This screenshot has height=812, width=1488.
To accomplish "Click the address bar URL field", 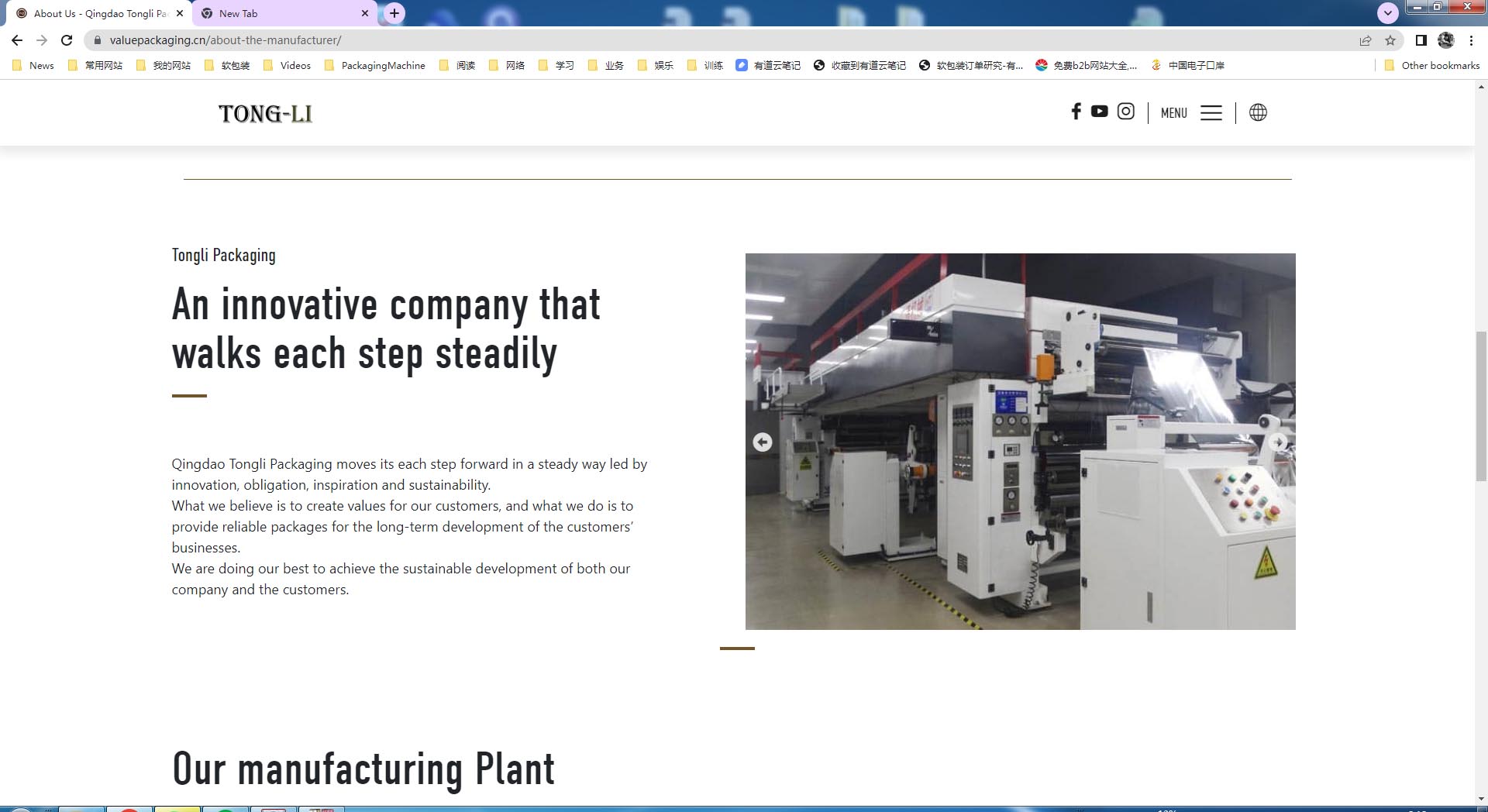I will pyautogui.click(x=721, y=40).
